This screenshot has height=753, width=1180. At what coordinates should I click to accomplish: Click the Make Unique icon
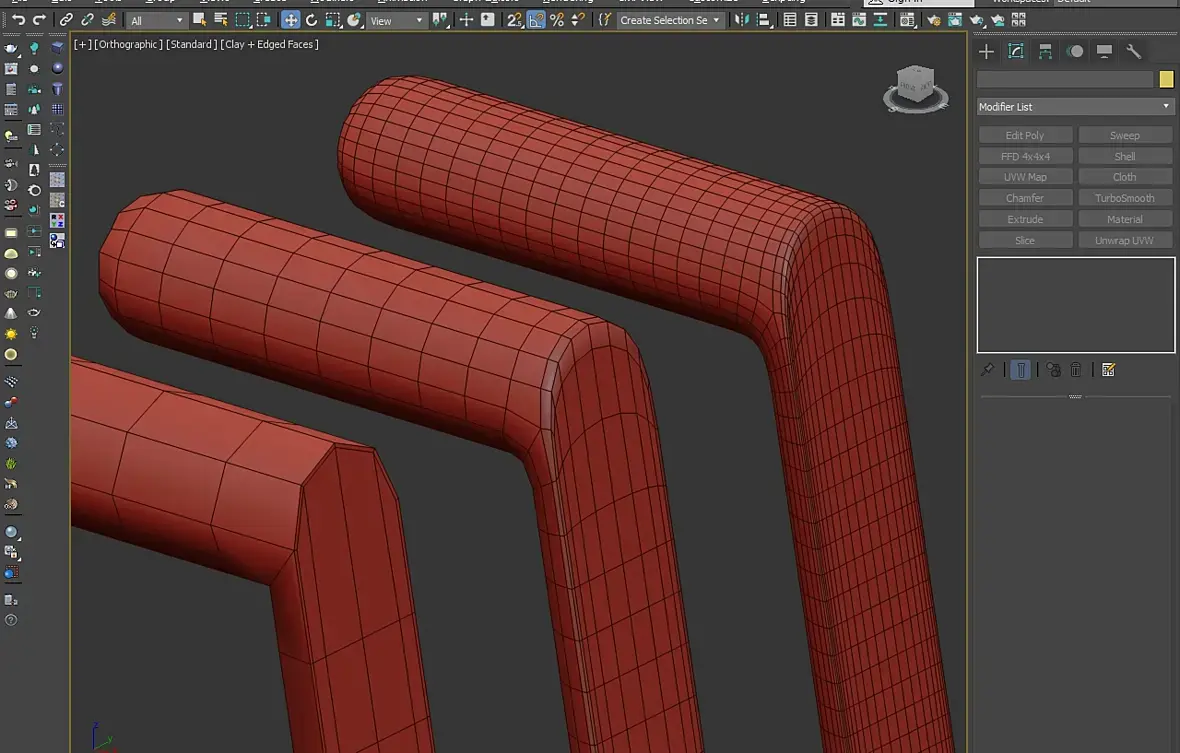tap(1054, 369)
